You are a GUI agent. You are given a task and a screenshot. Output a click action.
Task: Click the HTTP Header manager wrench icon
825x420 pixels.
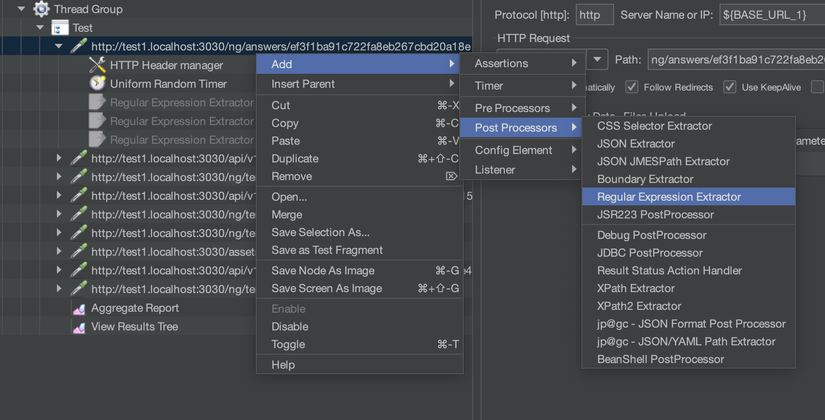[97, 65]
